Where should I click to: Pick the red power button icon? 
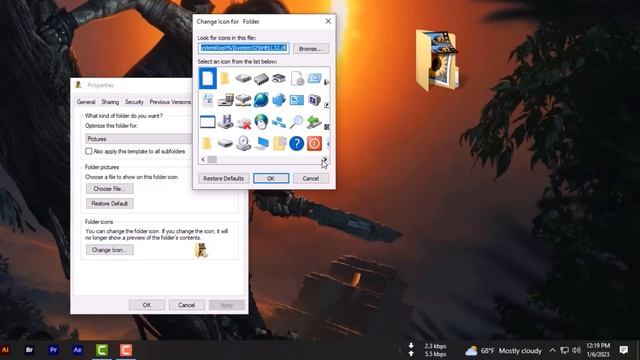pos(315,143)
